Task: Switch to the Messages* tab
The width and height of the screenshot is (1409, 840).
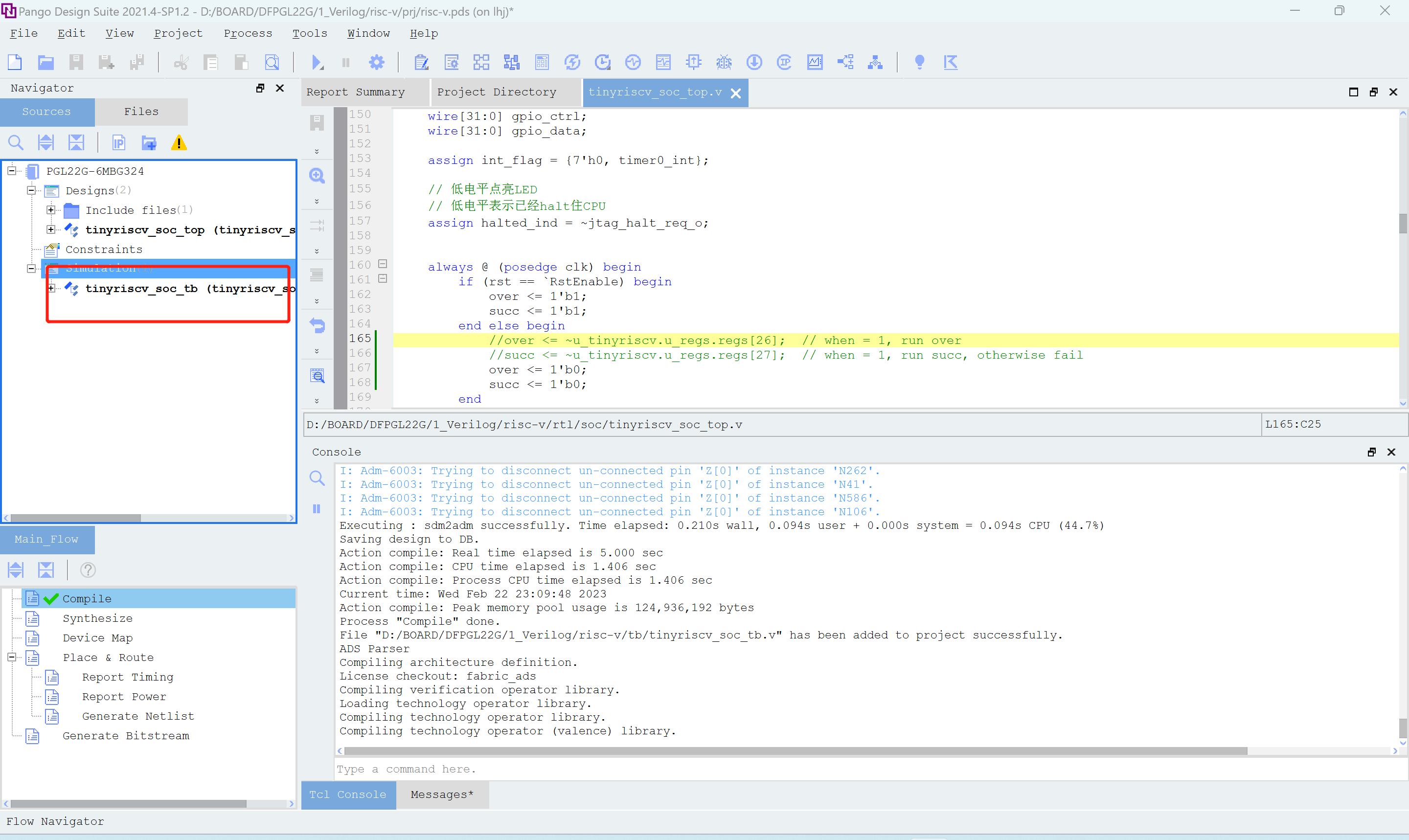Action: (442, 795)
